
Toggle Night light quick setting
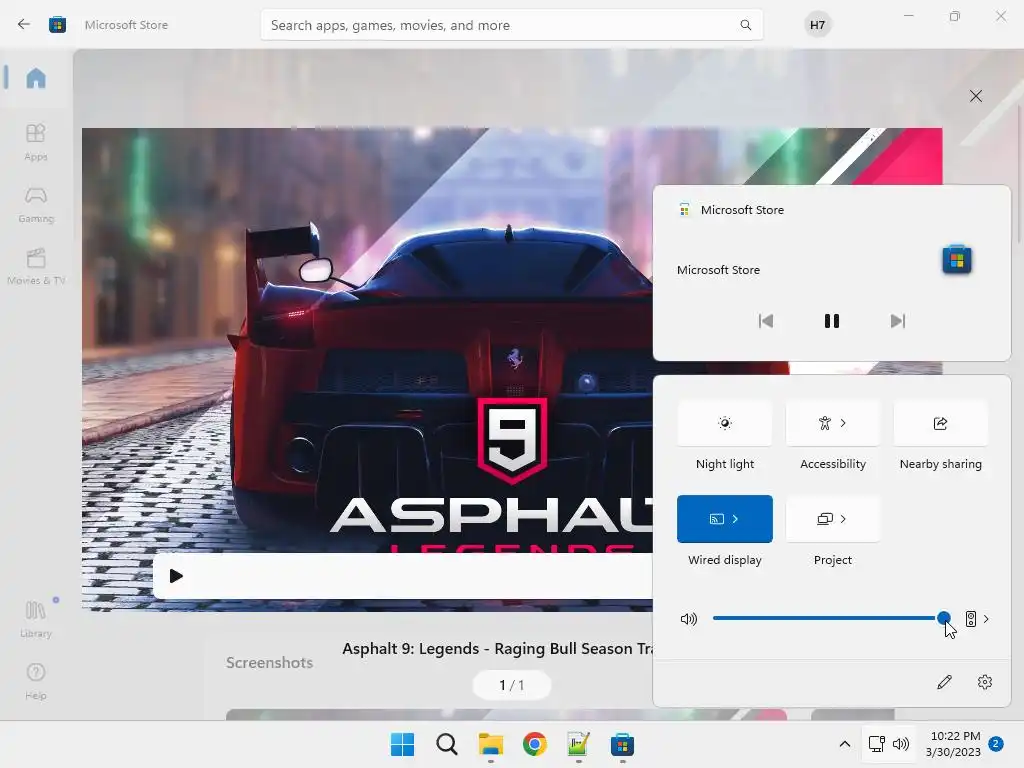pos(725,423)
